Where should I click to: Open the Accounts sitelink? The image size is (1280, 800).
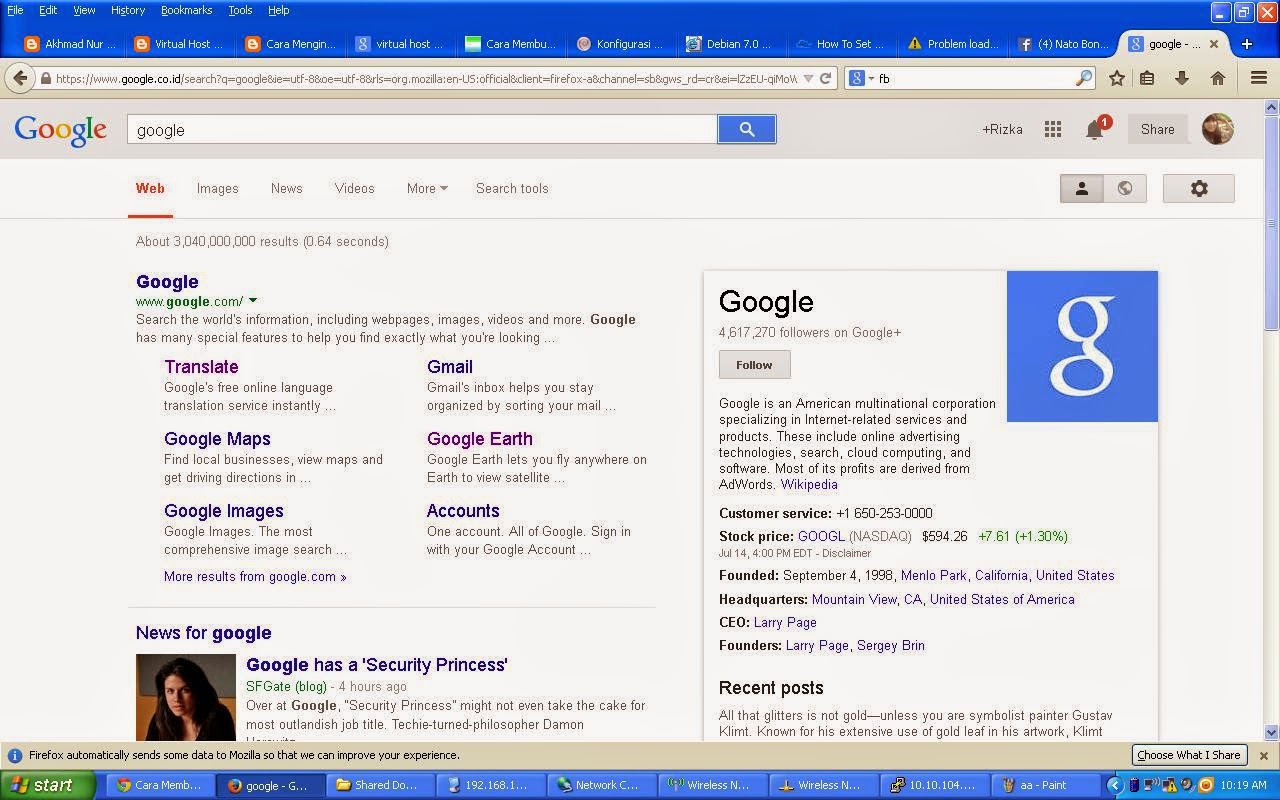(x=463, y=511)
